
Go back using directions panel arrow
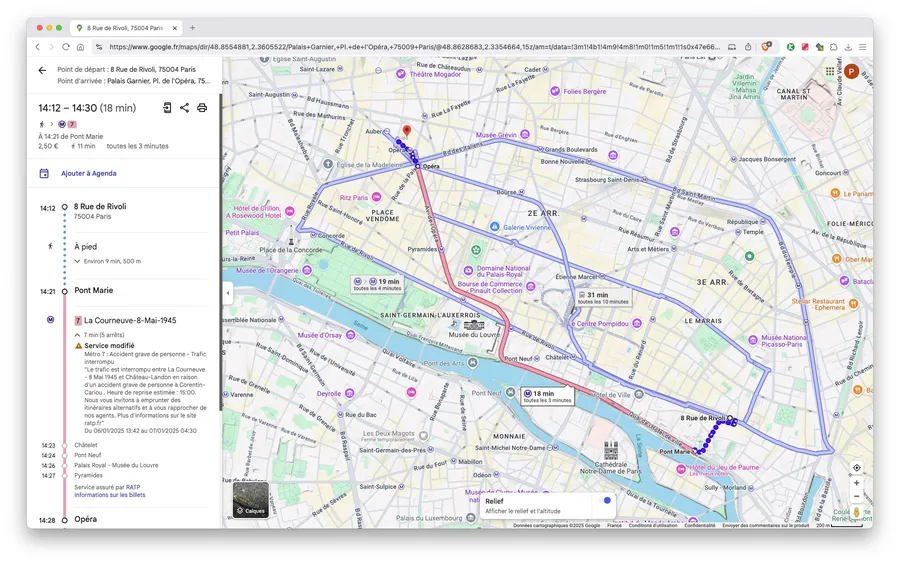(42, 70)
